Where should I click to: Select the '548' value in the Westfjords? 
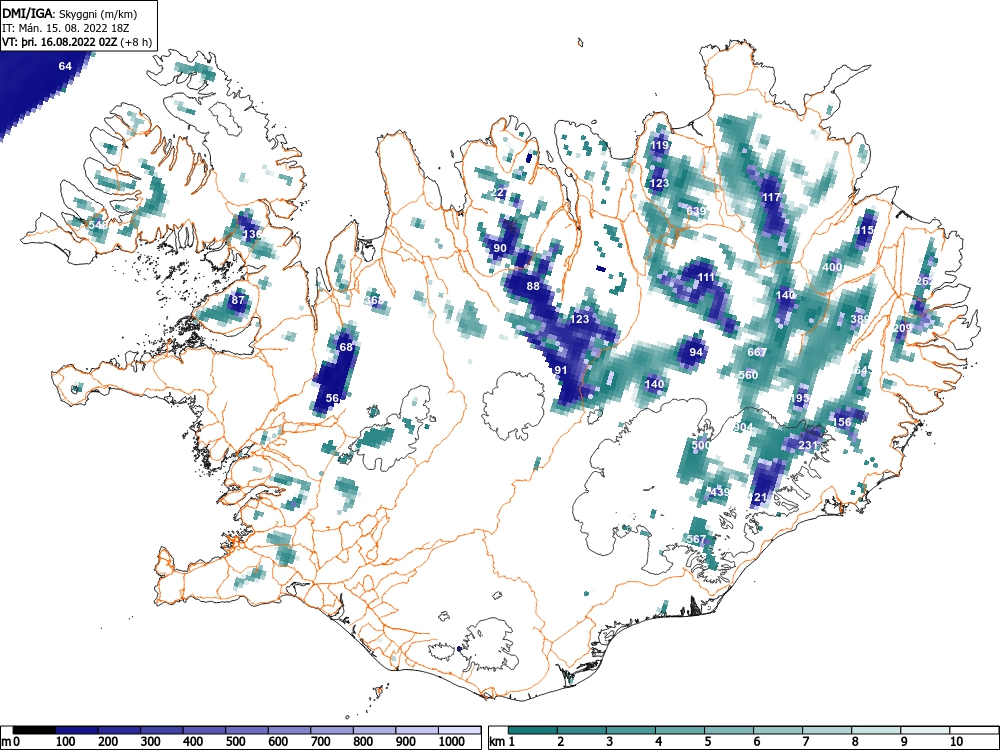click(x=98, y=225)
